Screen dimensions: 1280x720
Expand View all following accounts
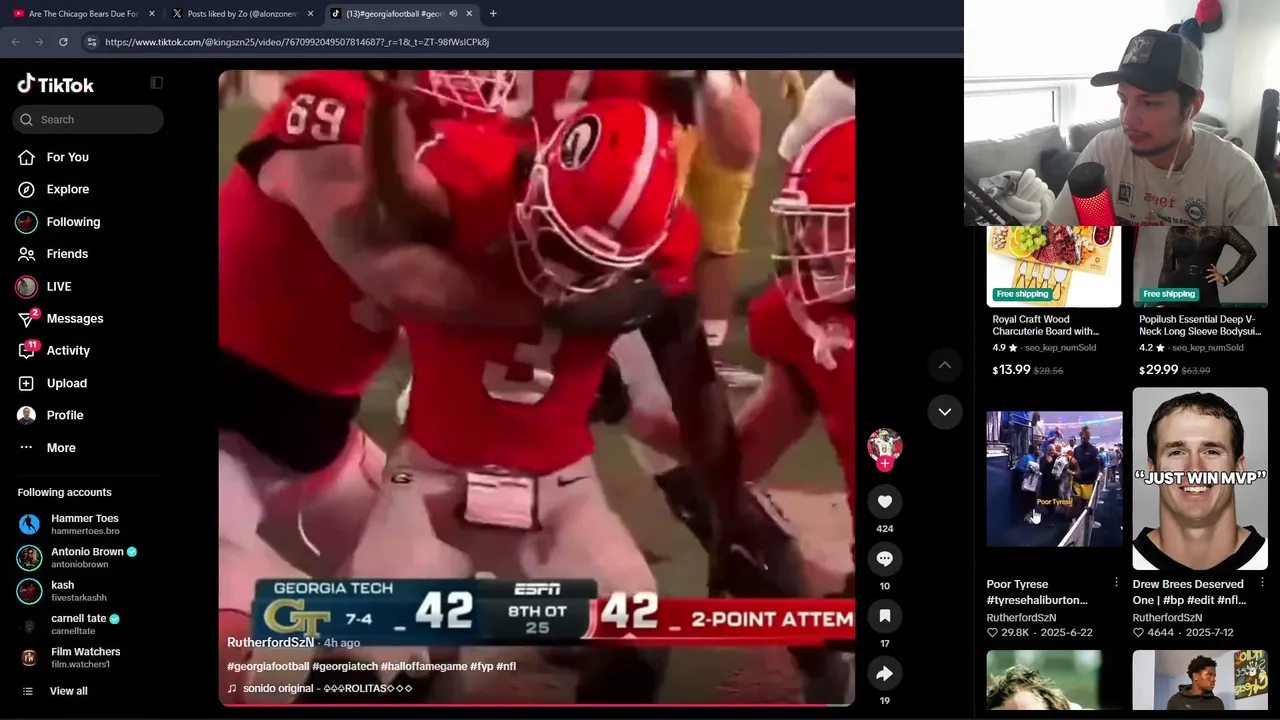pyautogui.click(x=68, y=691)
